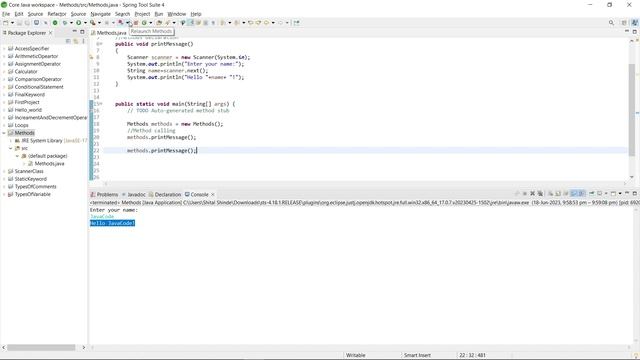640x360 pixels.
Task: Click the Smart Insert status bar entry
Action: pos(417,355)
